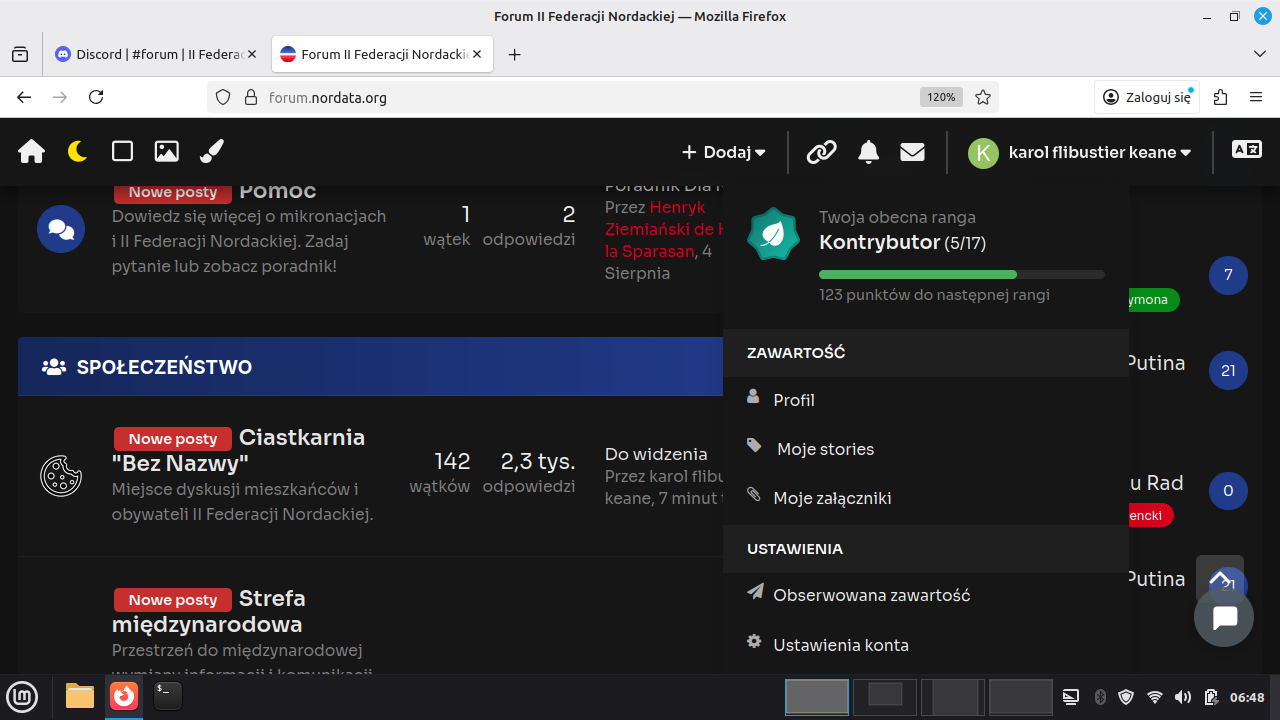
Task: Close the Discord #forum tab
Action: click(251, 55)
